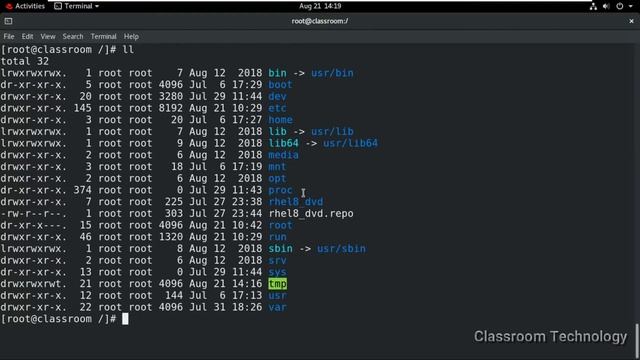Open the Search menu

click(73, 36)
